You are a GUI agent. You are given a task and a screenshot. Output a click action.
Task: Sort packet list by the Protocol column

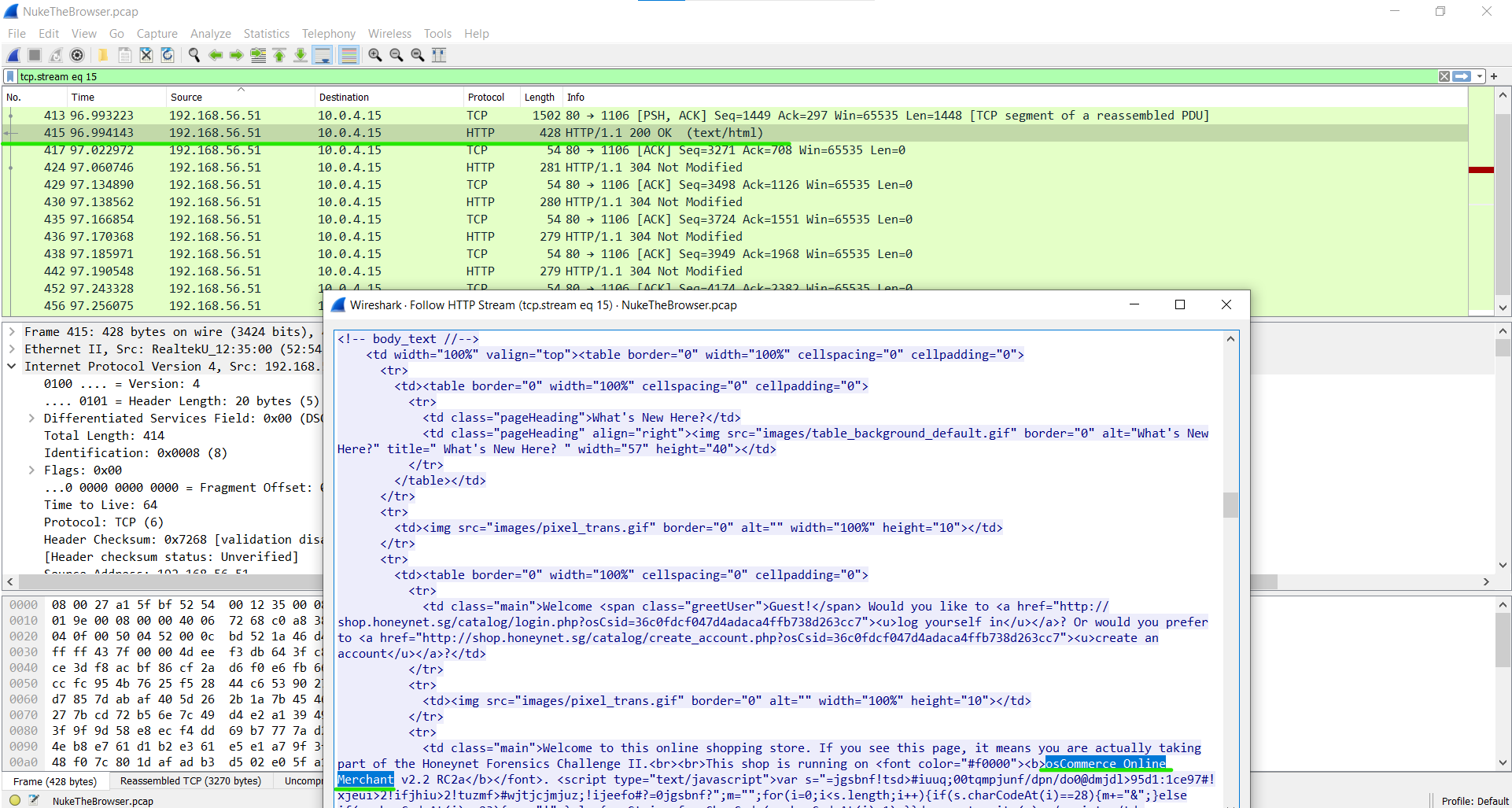[492, 98]
